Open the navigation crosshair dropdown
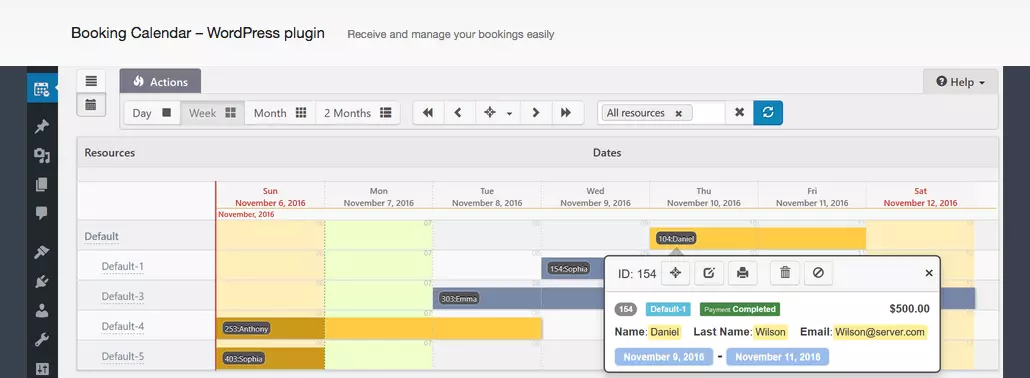Screen dimensions: 1030x378 tap(497, 113)
